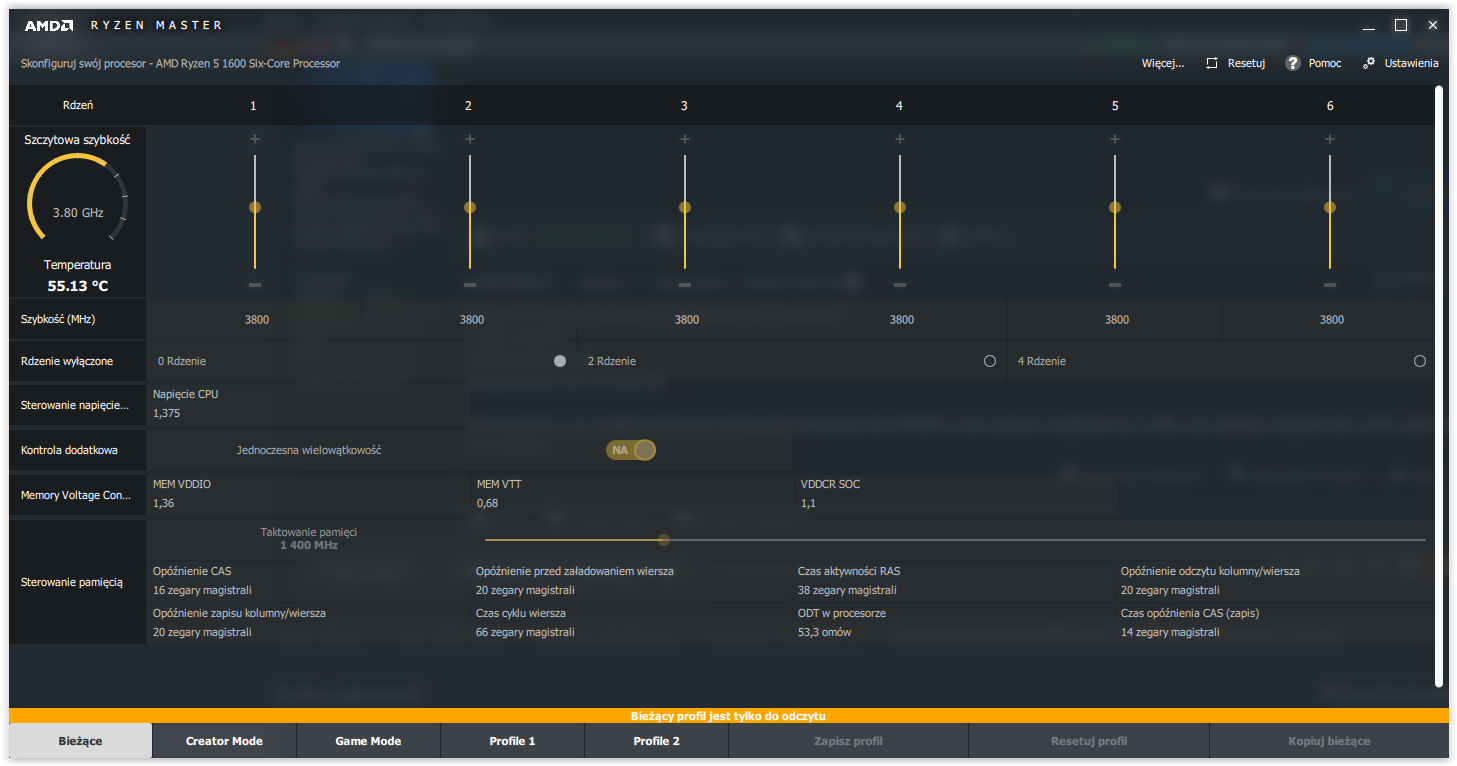The height and width of the screenshot is (766, 1457).
Task: Click the minus icon below core 1 slider
Action: tap(255, 285)
